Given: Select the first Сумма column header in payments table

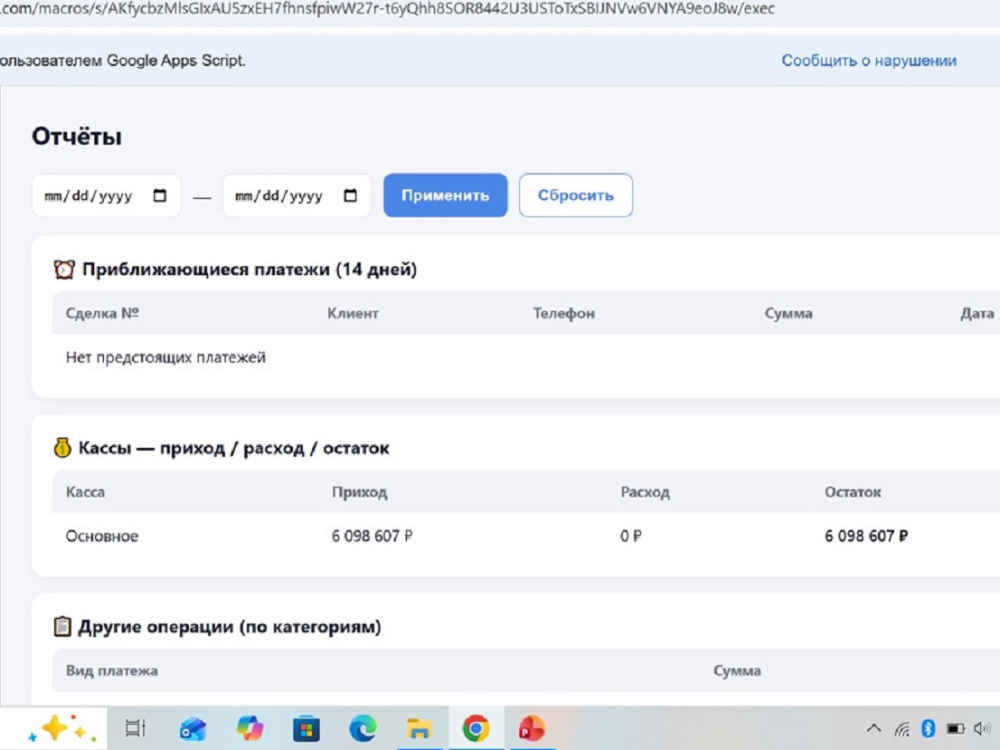Looking at the screenshot, I should click(x=788, y=313).
